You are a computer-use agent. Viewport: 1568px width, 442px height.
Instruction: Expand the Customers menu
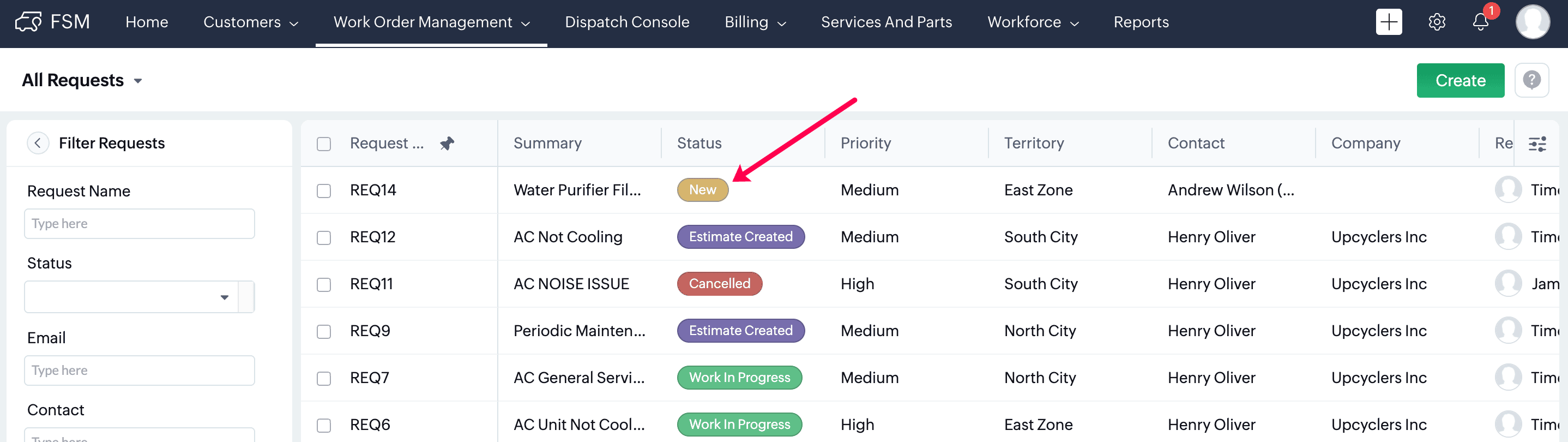click(x=250, y=22)
